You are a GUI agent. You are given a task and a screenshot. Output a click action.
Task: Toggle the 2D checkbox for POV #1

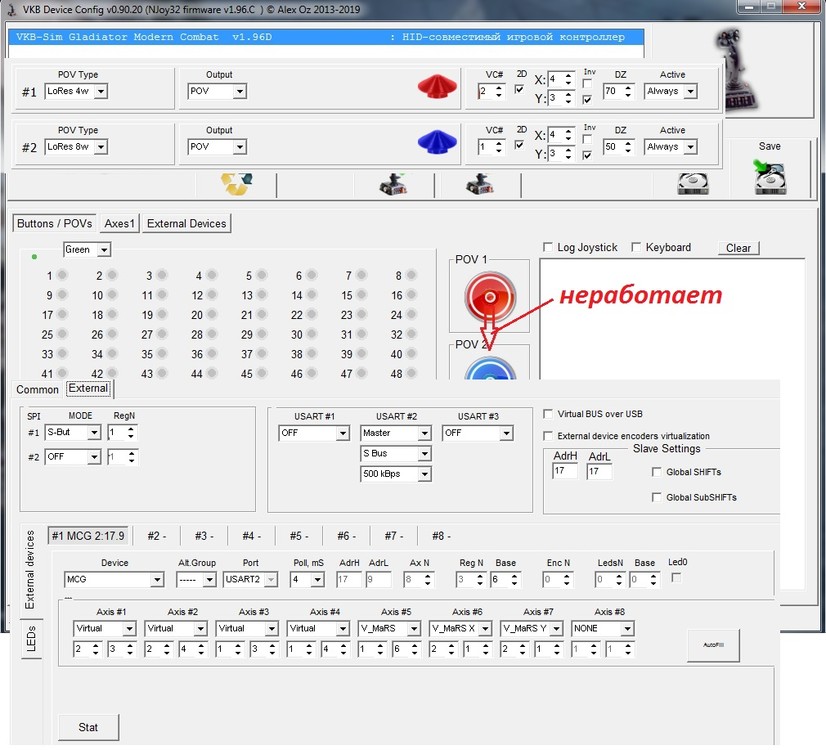click(x=519, y=89)
